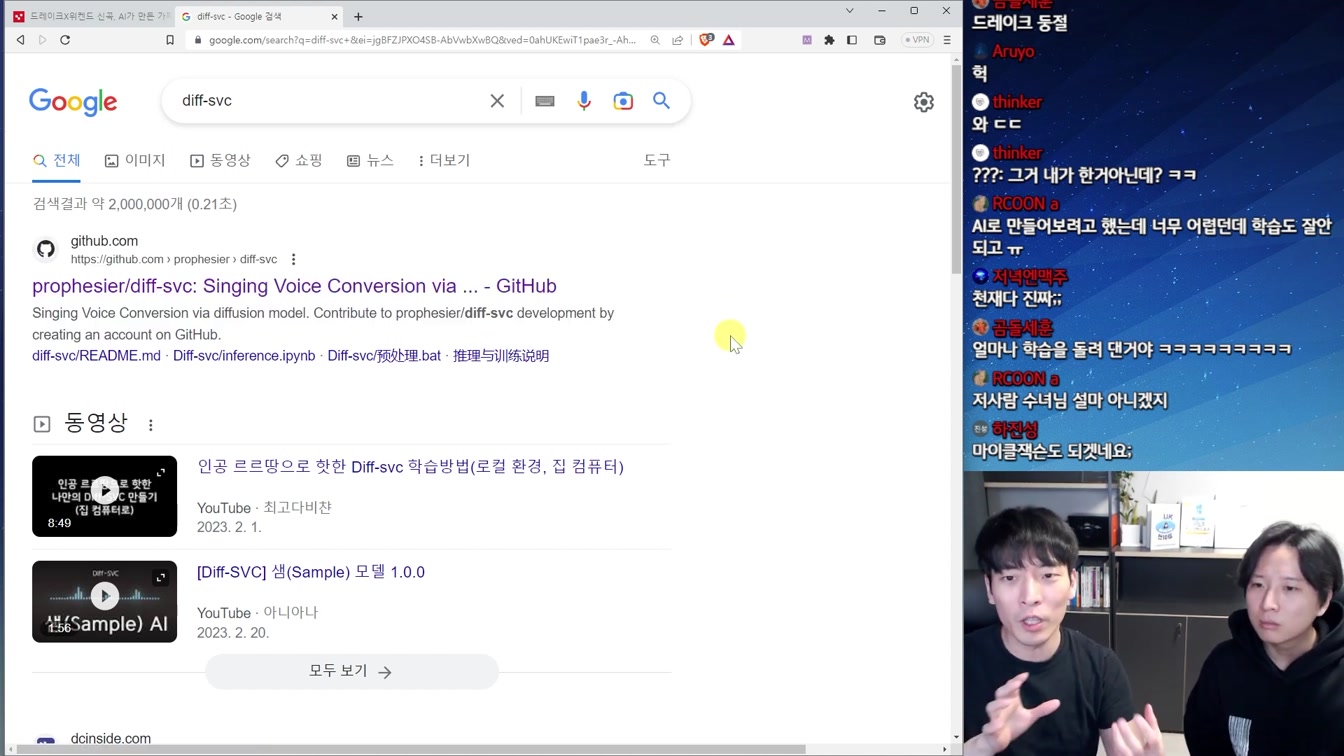Click the address bar URL

[422, 40]
